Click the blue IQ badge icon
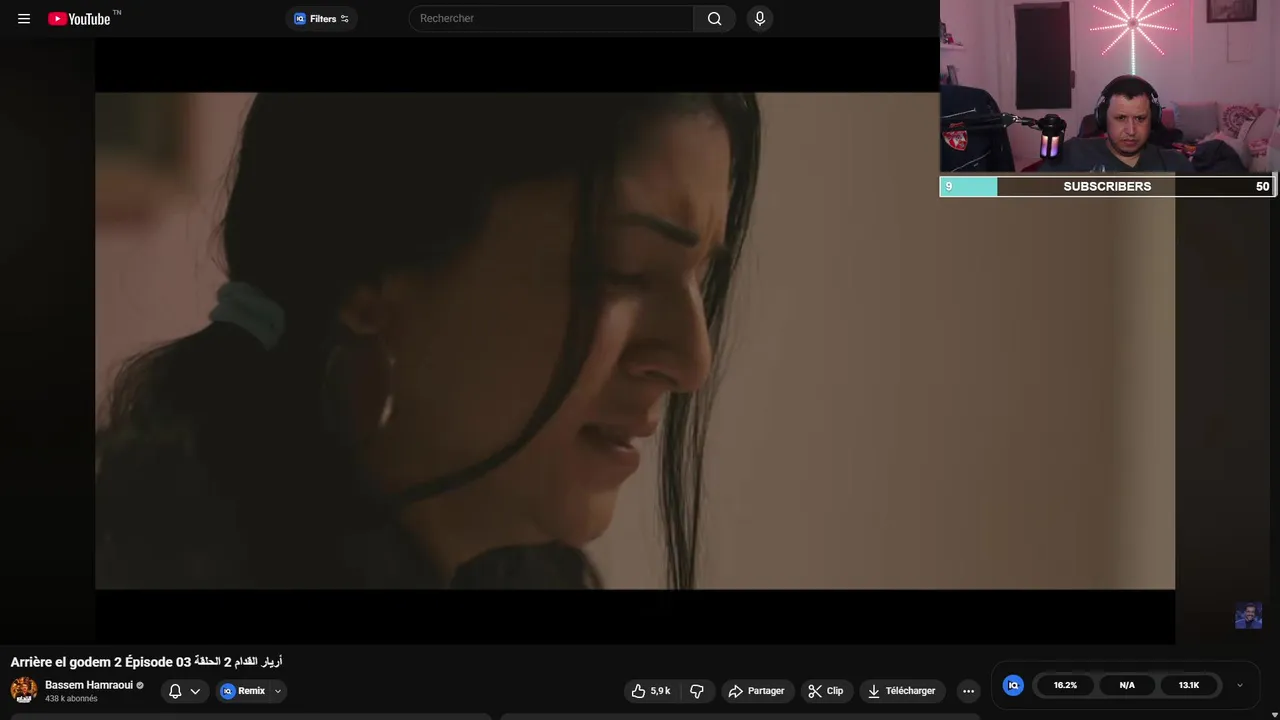Screen dimensions: 1280x720 1013,685
